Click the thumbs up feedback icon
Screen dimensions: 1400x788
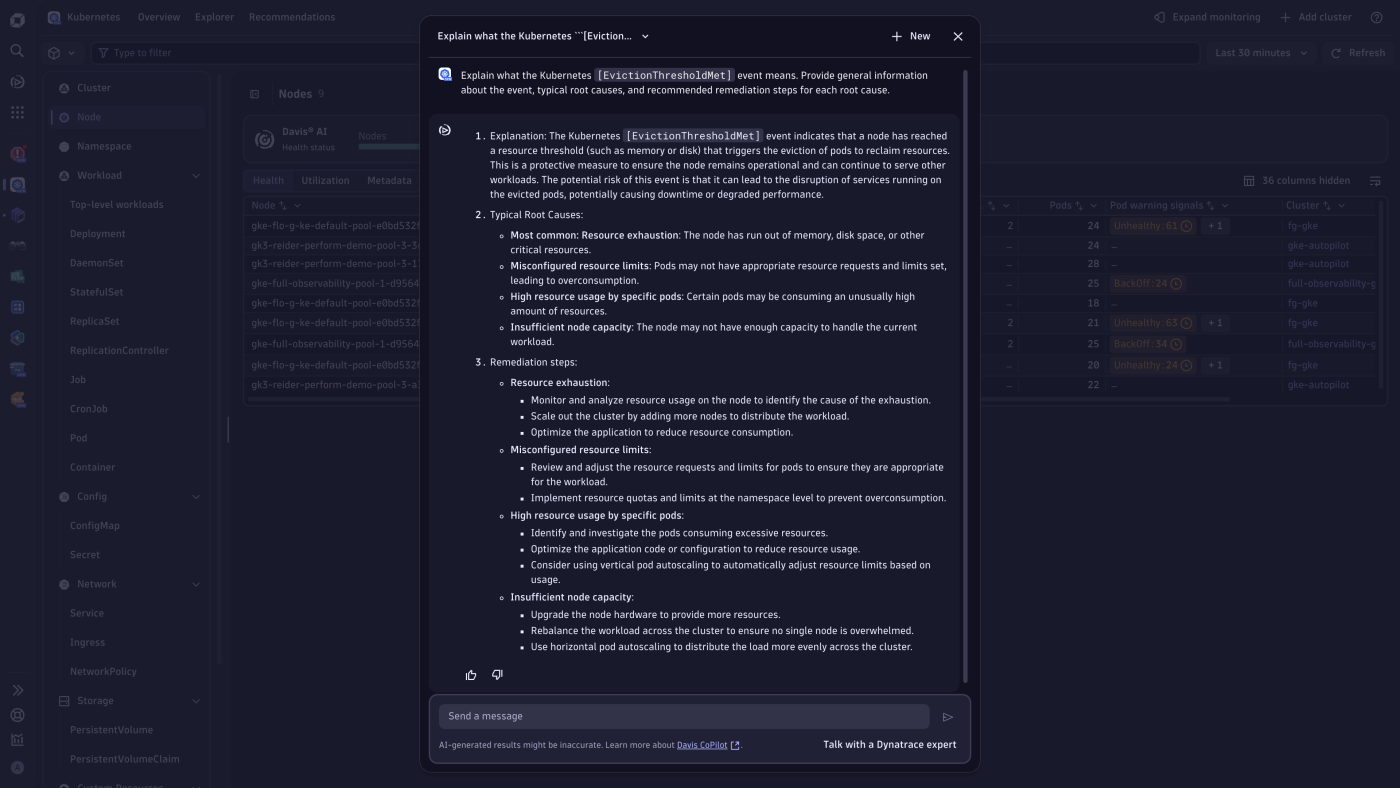[x=471, y=675]
